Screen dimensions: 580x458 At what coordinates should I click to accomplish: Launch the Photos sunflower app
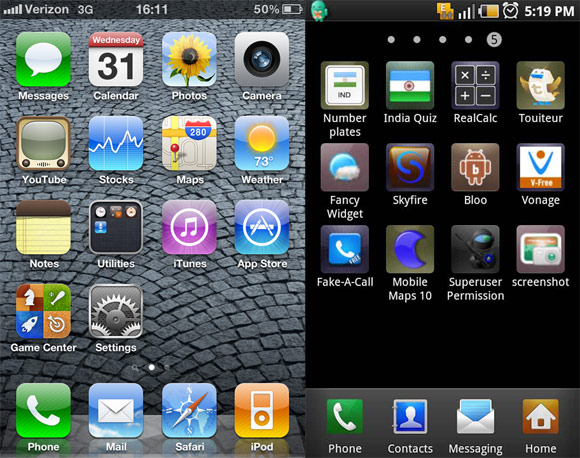click(189, 60)
